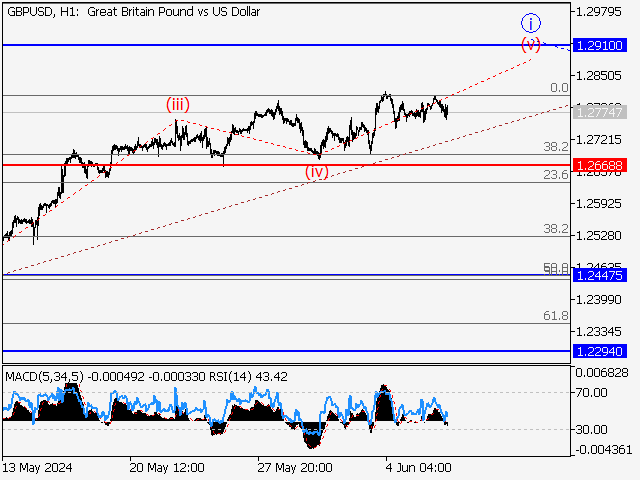Viewport: 640px width, 480px height.
Task: Click the 1.27215 price axis value
Action: tap(598, 140)
